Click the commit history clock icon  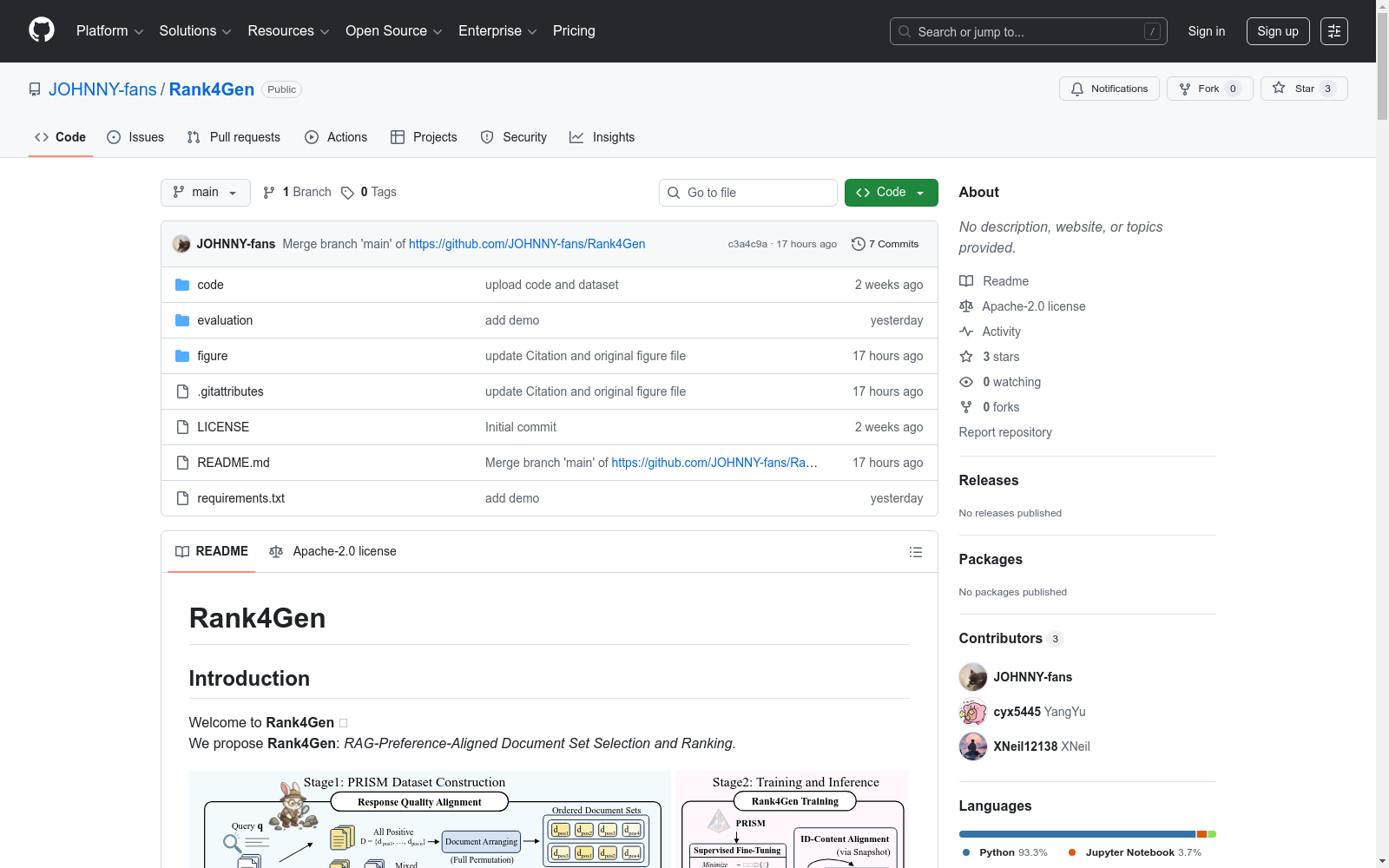point(859,244)
